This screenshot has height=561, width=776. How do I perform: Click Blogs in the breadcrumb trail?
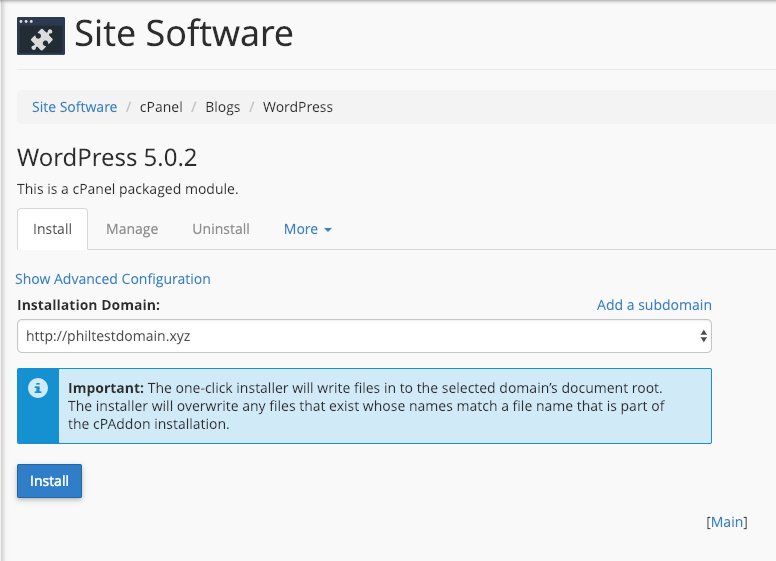coord(222,107)
